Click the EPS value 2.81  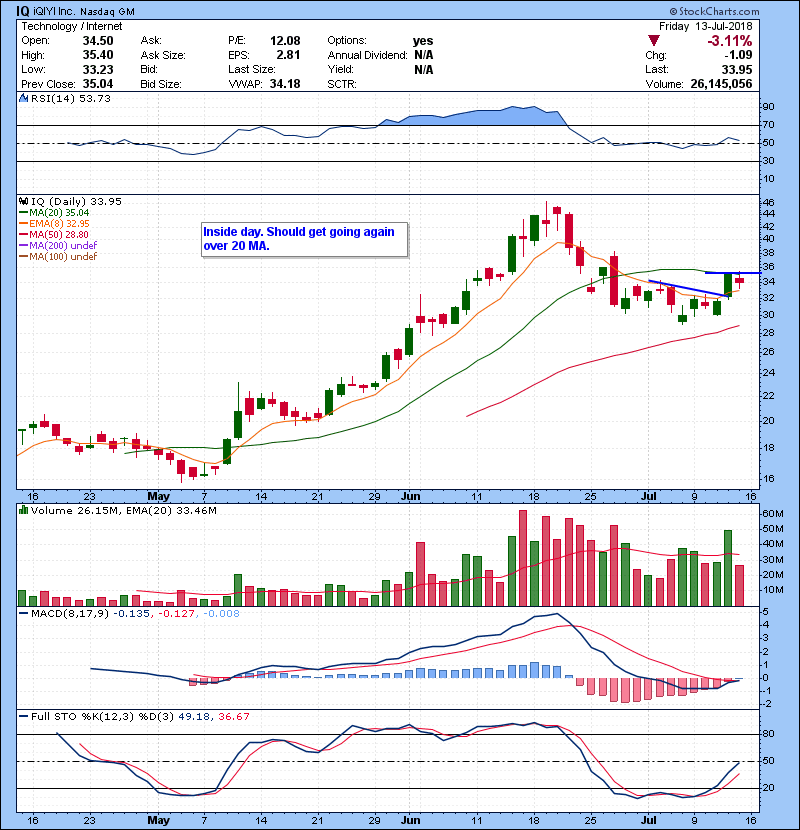(x=288, y=55)
